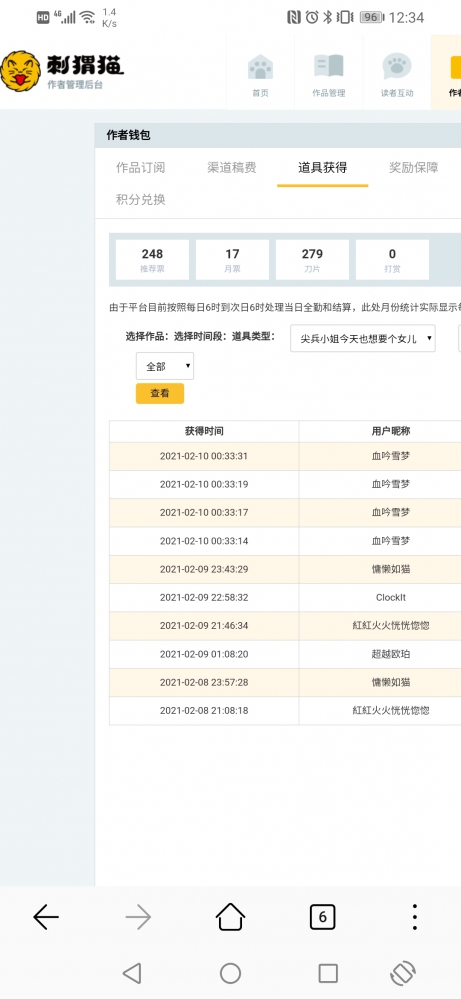Click the 279 刀片 stat card
461x999 pixels.
[x=312, y=259]
